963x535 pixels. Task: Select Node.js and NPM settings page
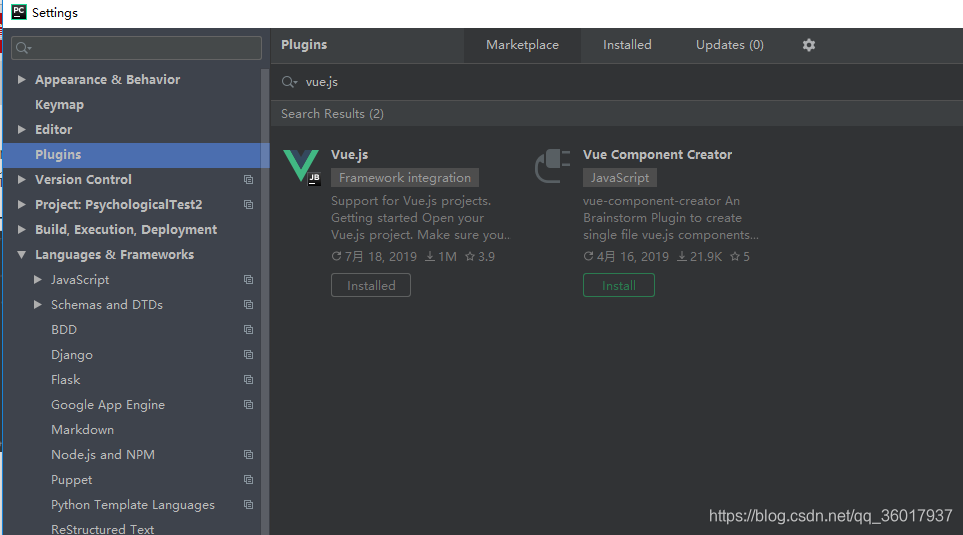[x=103, y=455]
